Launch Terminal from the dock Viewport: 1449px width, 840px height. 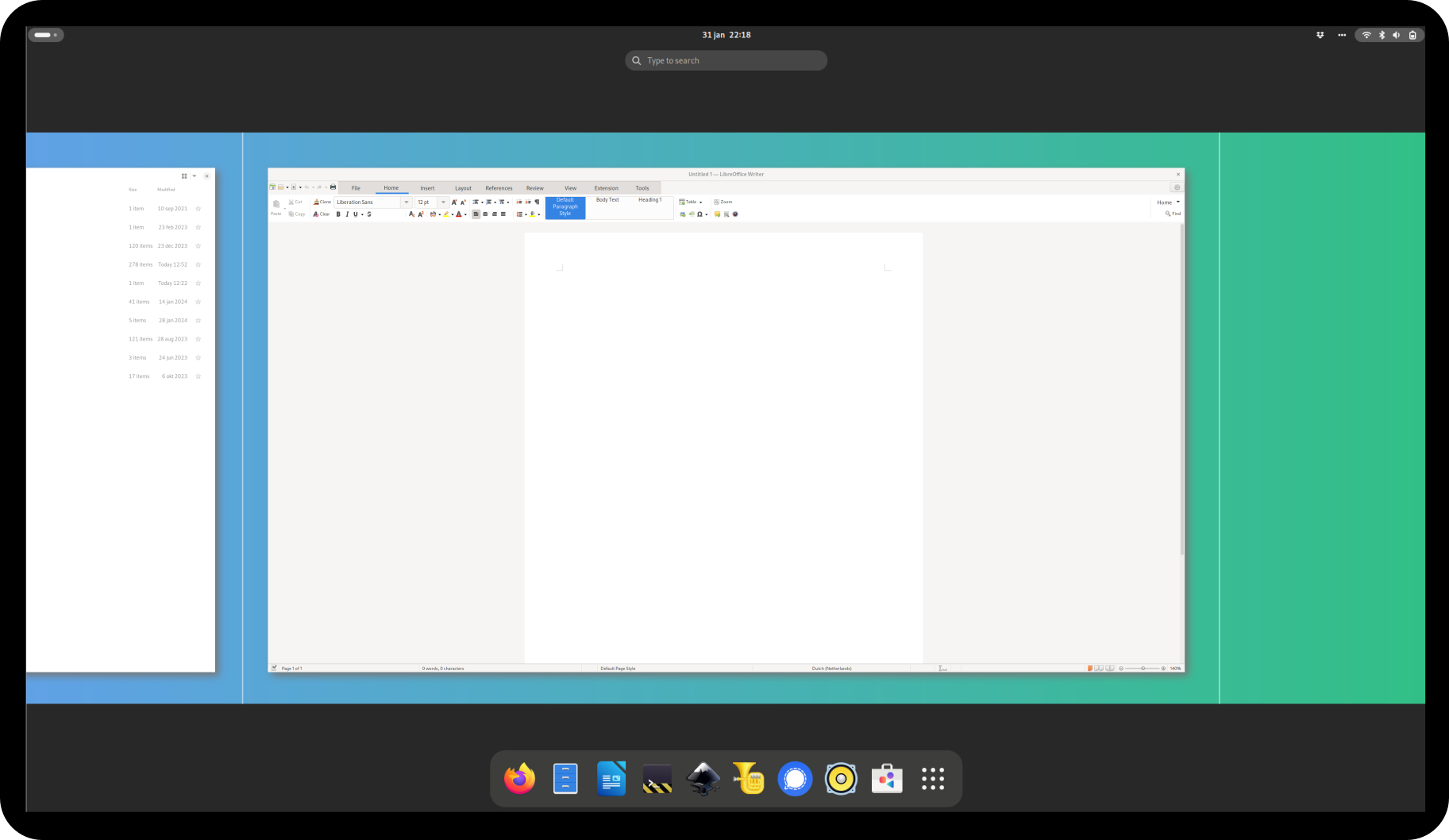[x=657, y=779]
